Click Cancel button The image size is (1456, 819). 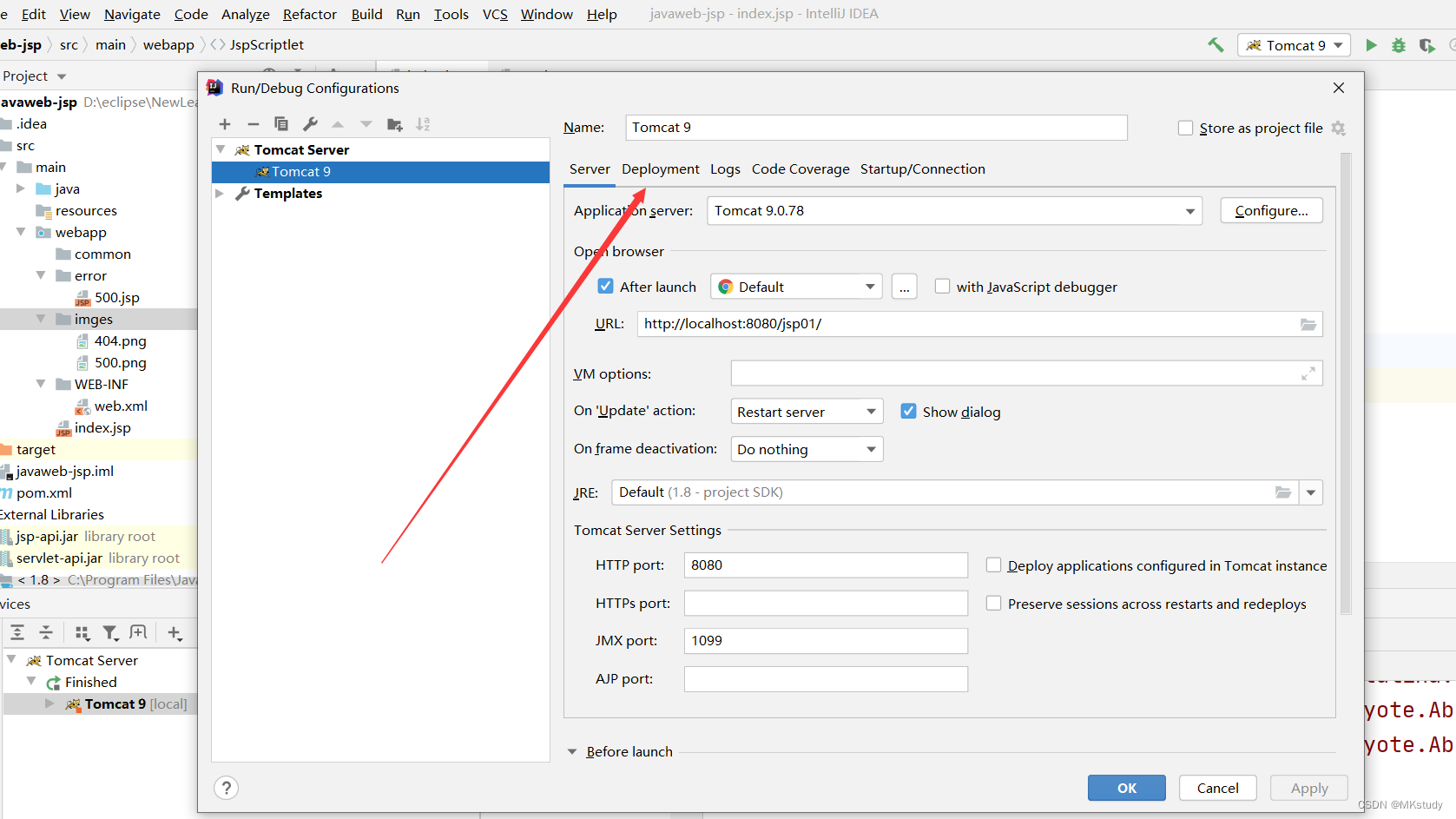coord(1218,788)
